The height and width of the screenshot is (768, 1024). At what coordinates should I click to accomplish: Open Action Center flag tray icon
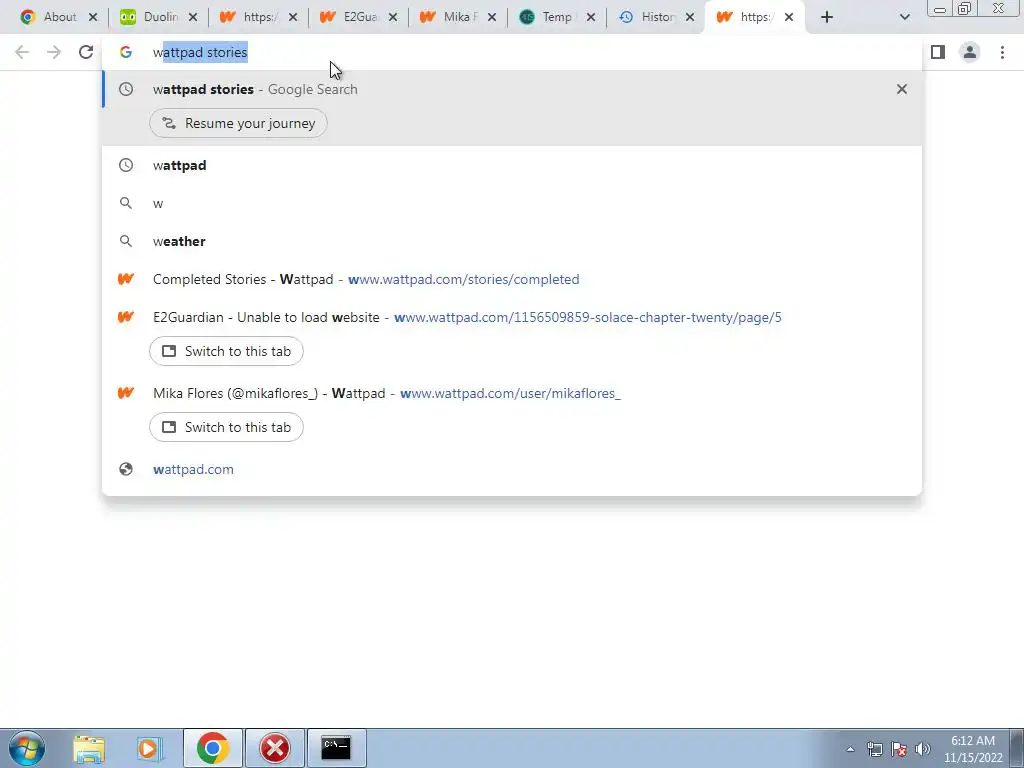coord(899,749)
